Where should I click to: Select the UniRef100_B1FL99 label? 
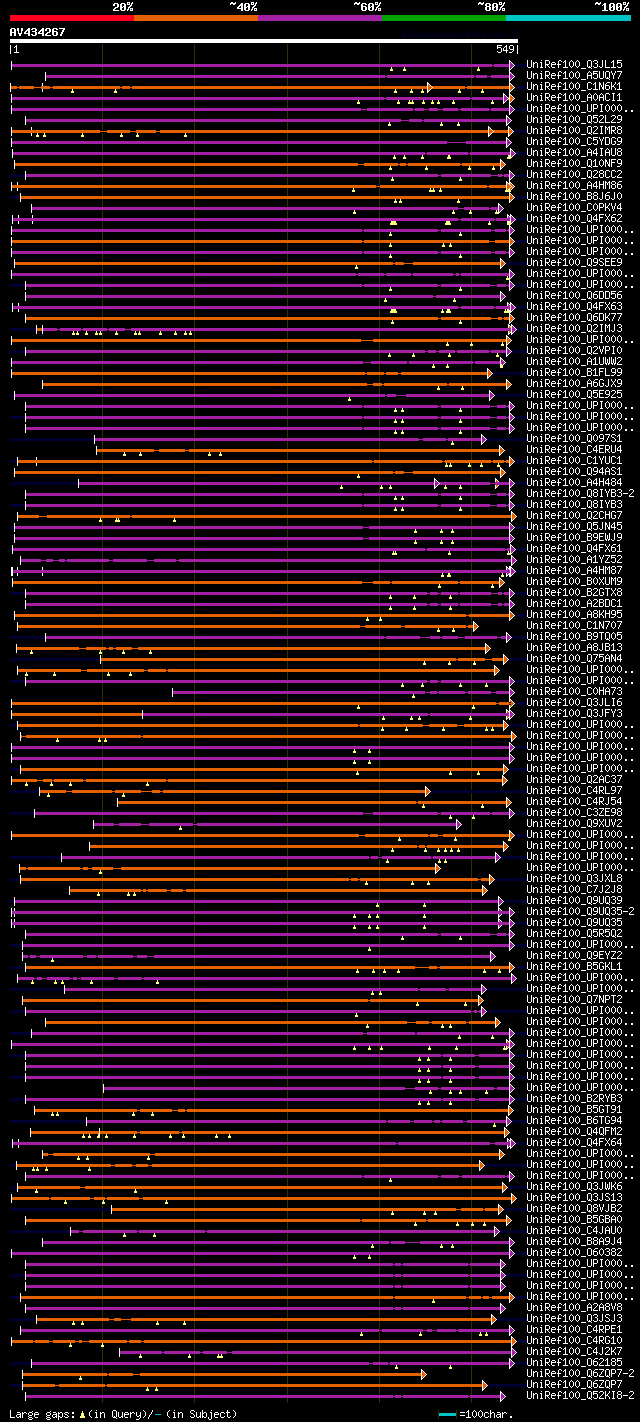[574, 372]
